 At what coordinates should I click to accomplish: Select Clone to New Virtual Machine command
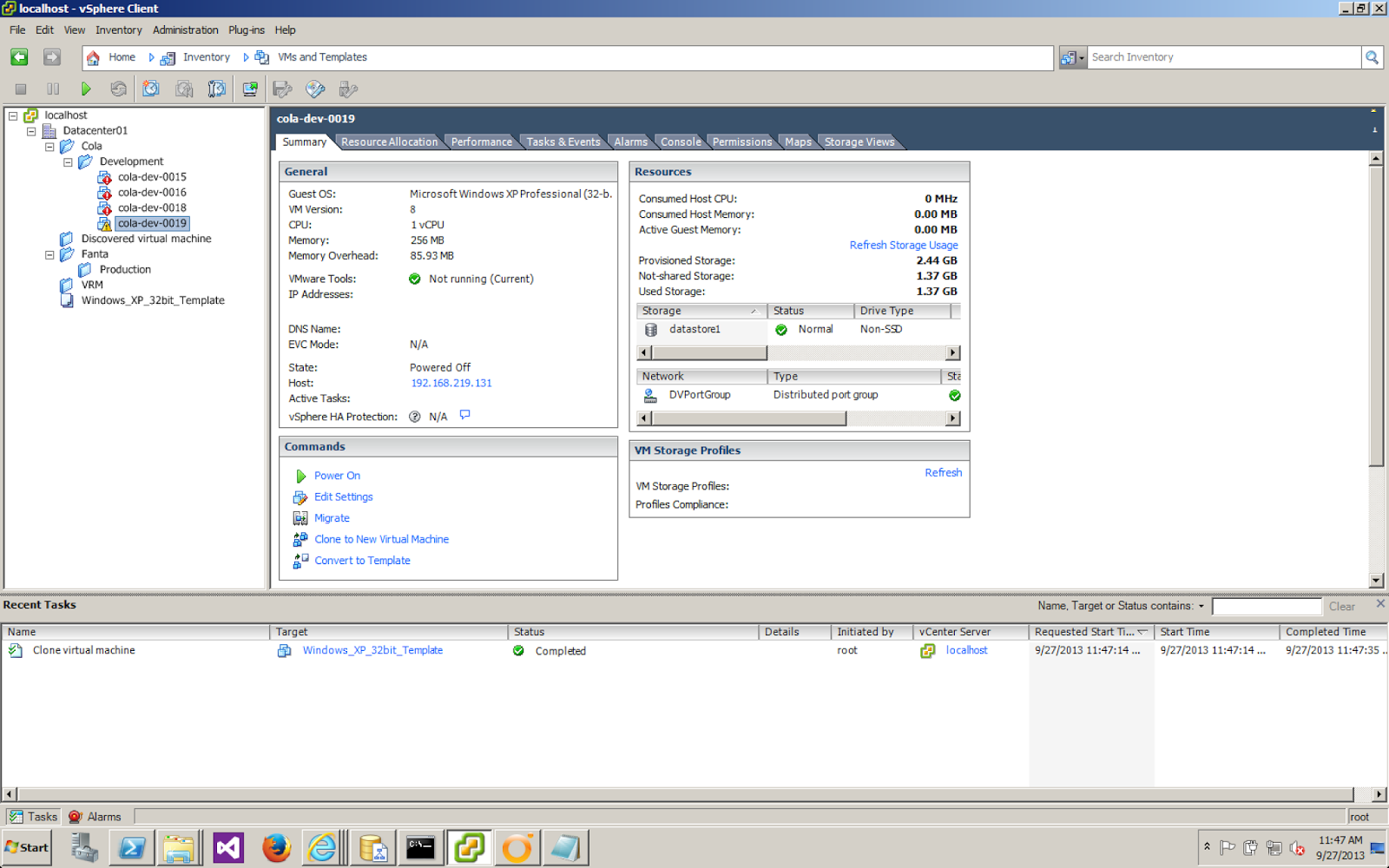point(381,539)
